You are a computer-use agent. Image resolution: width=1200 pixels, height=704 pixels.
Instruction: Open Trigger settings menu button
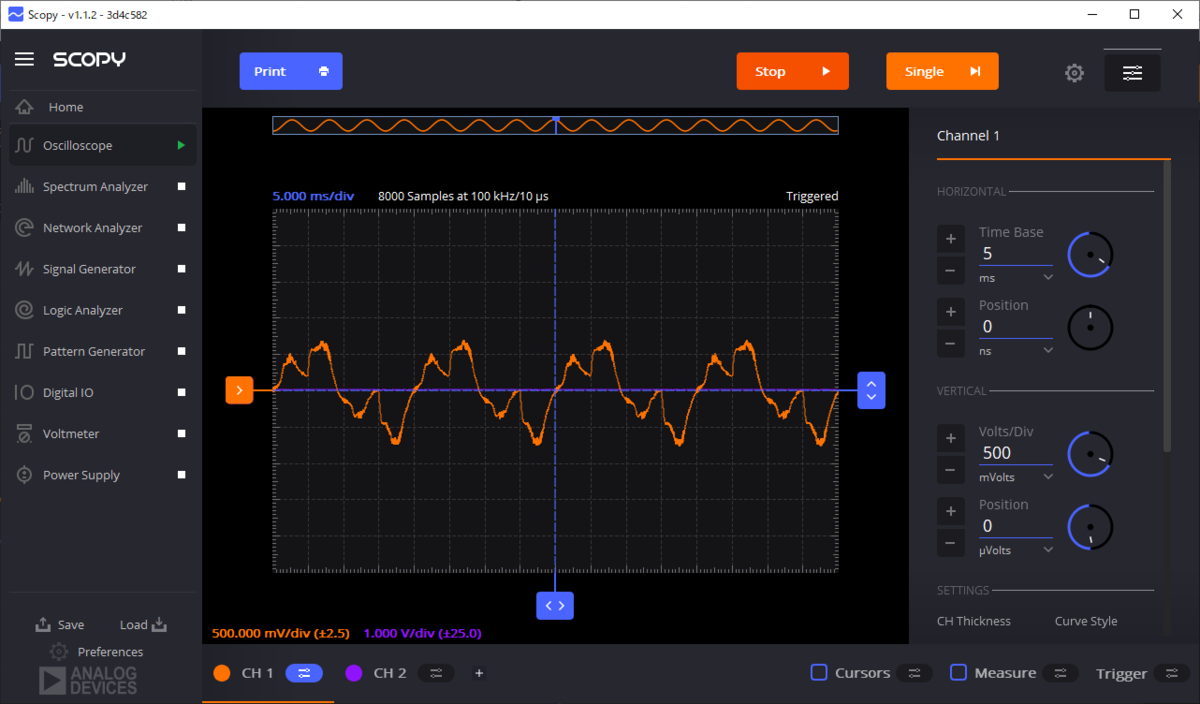pyautogui.click(x=1172, y=673)
